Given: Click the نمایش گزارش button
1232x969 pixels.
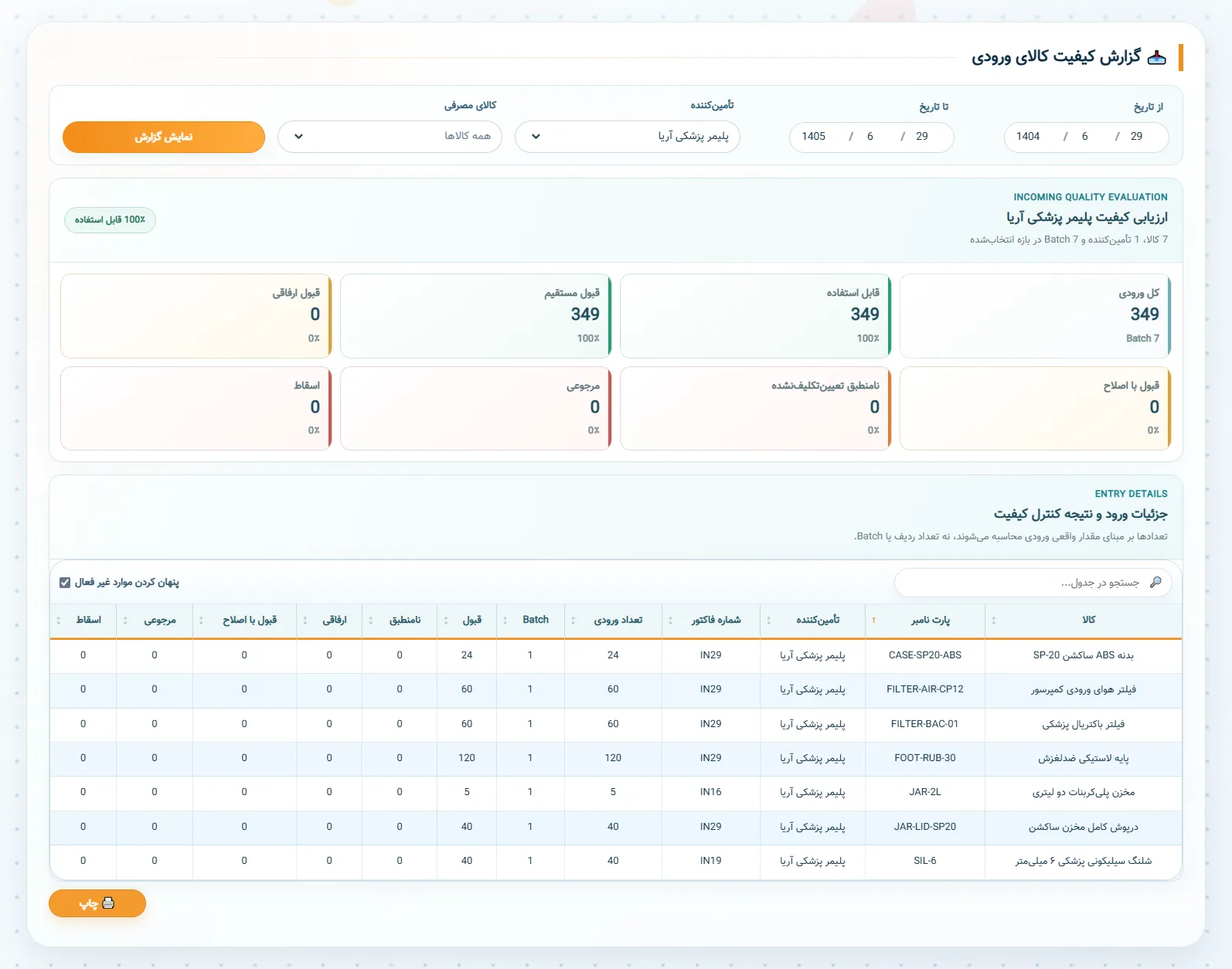Looking at the screenshot, I should tap(164, 137).
